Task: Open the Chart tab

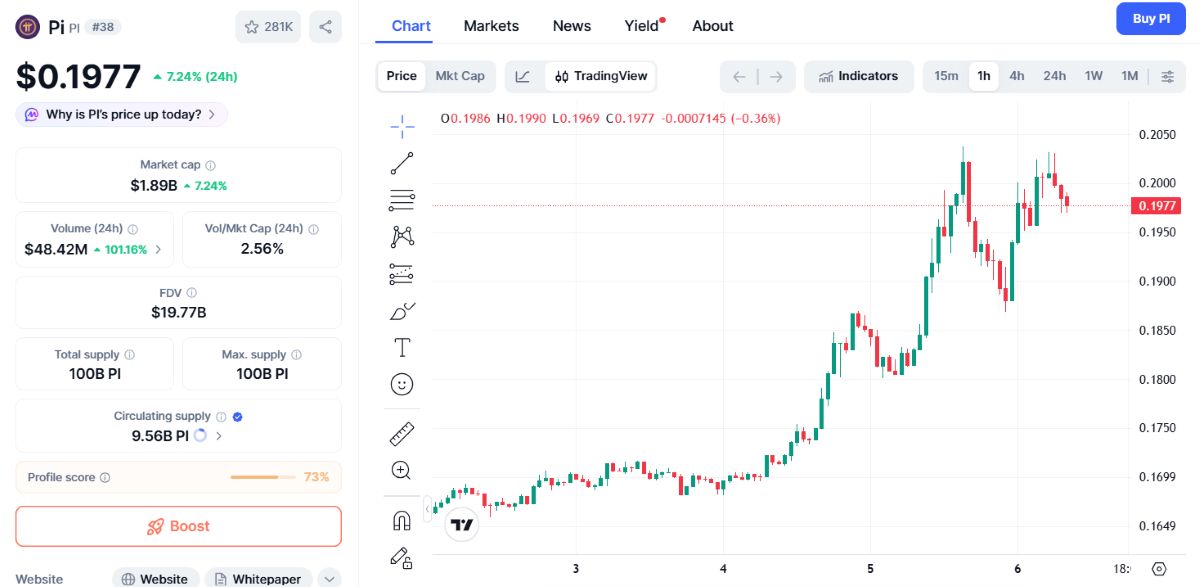Action: [411, 26]
